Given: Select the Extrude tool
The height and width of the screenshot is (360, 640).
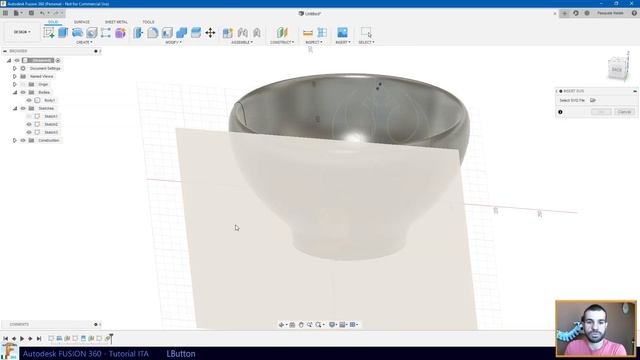Looking at the screenshot, I should pos(63,33).
